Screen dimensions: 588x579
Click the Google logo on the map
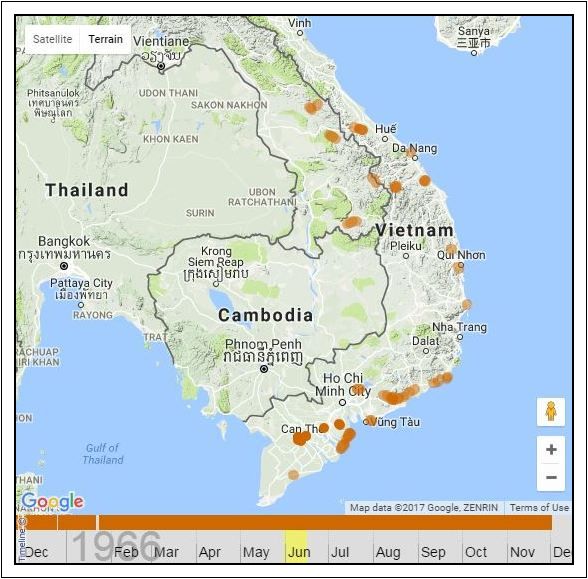[52, 502]
